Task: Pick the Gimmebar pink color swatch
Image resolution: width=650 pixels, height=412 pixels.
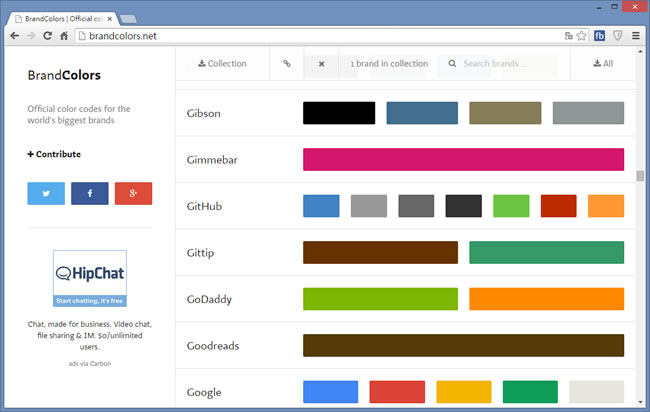Action: 463,160
